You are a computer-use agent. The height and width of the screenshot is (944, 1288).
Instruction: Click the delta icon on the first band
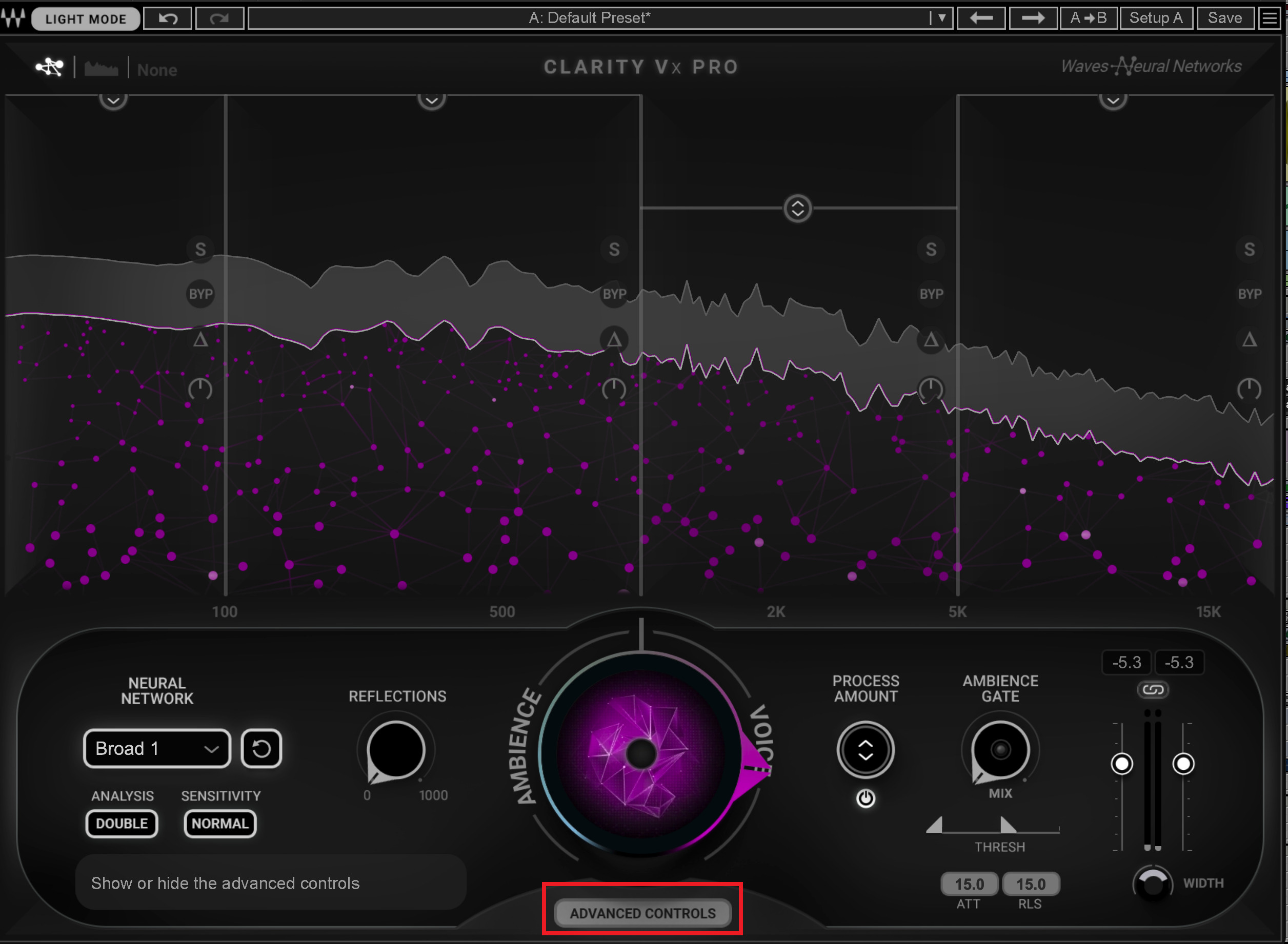tap(200, 339)
